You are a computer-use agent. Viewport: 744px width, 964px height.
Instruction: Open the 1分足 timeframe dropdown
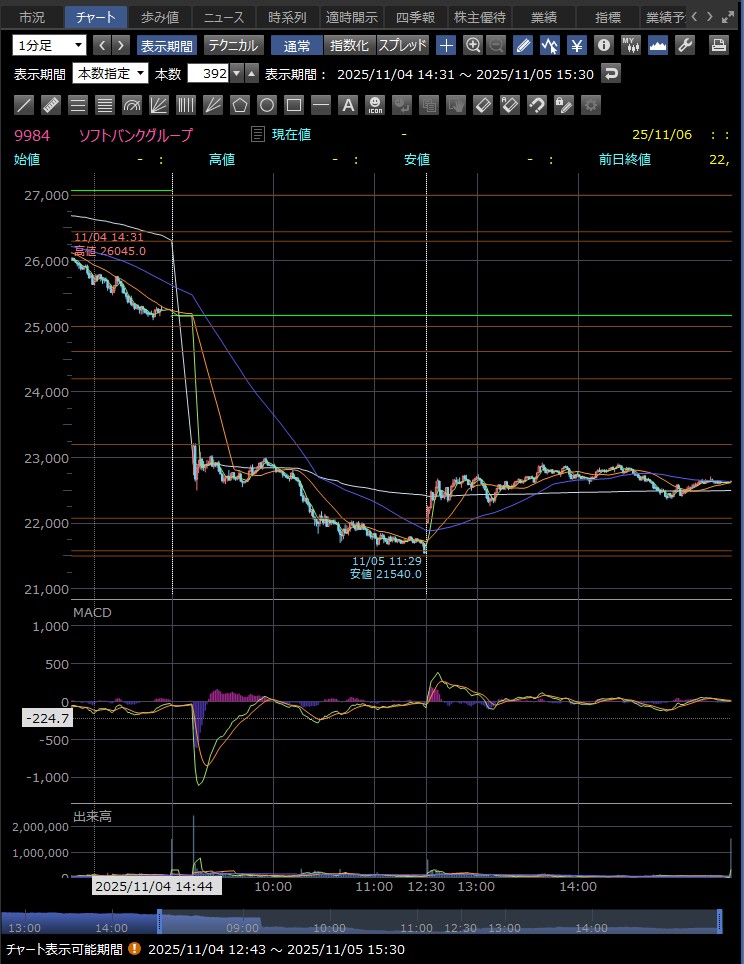[49, 45]
